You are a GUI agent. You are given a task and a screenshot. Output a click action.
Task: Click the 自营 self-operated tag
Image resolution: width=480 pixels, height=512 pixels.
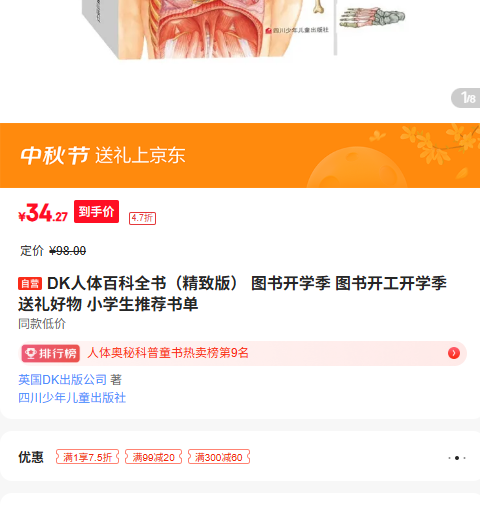pyautogui.click(x=30, y=284)
